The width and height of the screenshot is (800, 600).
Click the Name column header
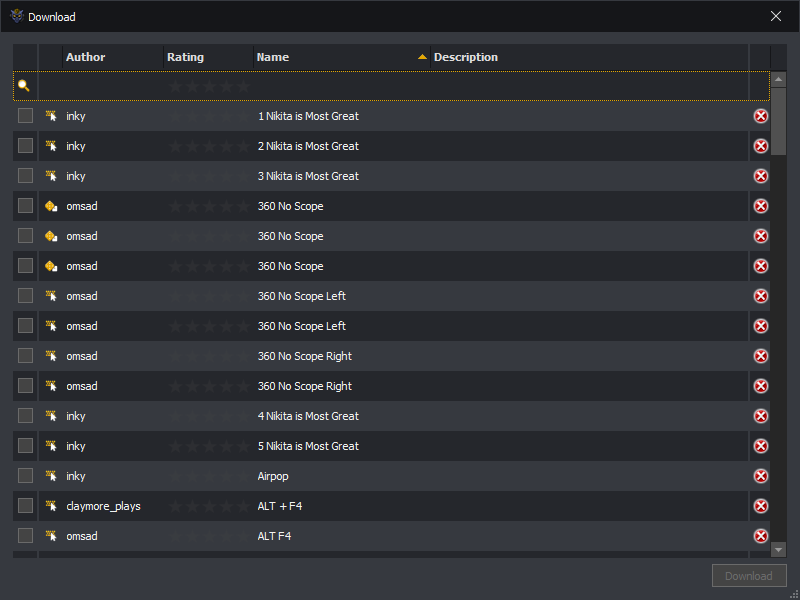tap(342, 57)
